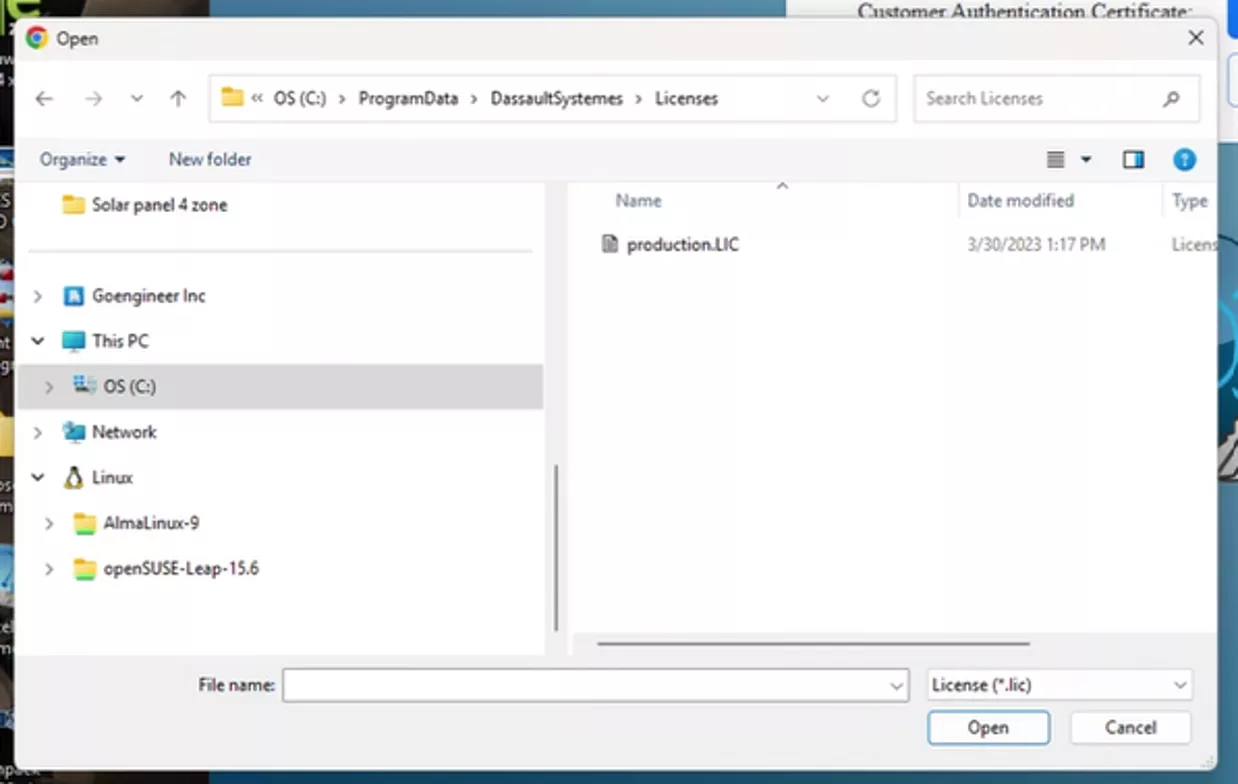
Task: Click the folder icon in address bar
Action: pyautogui.click(x=232, y=98)
